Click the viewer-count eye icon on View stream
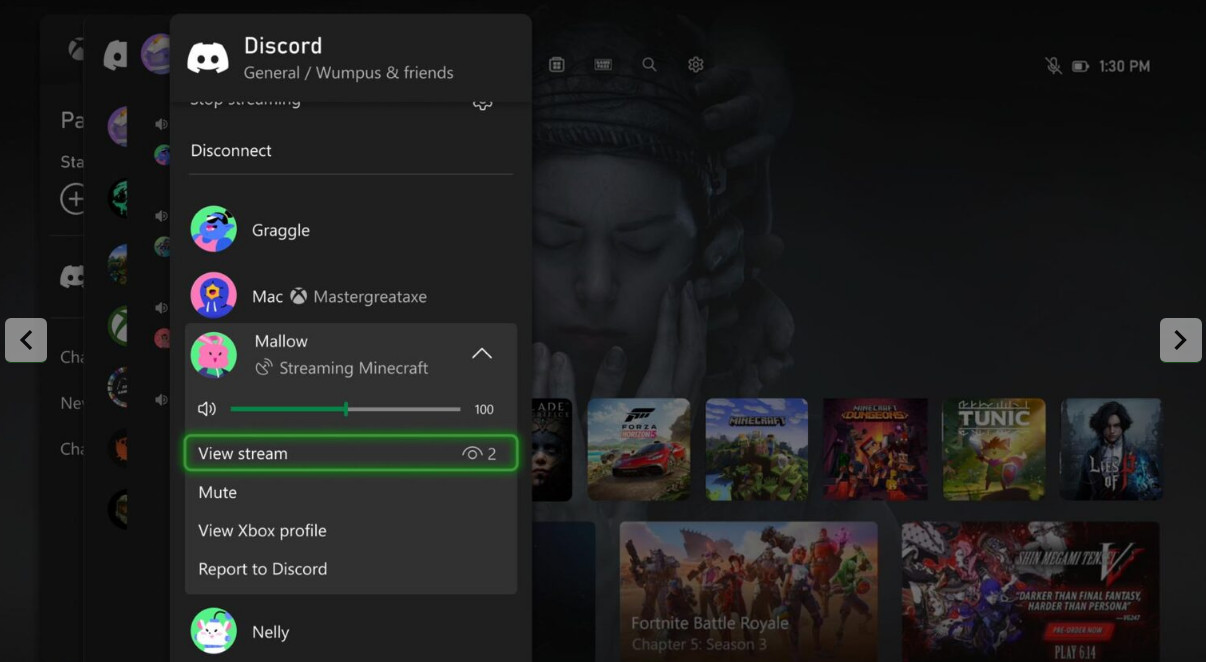 [x=472, y=454]
